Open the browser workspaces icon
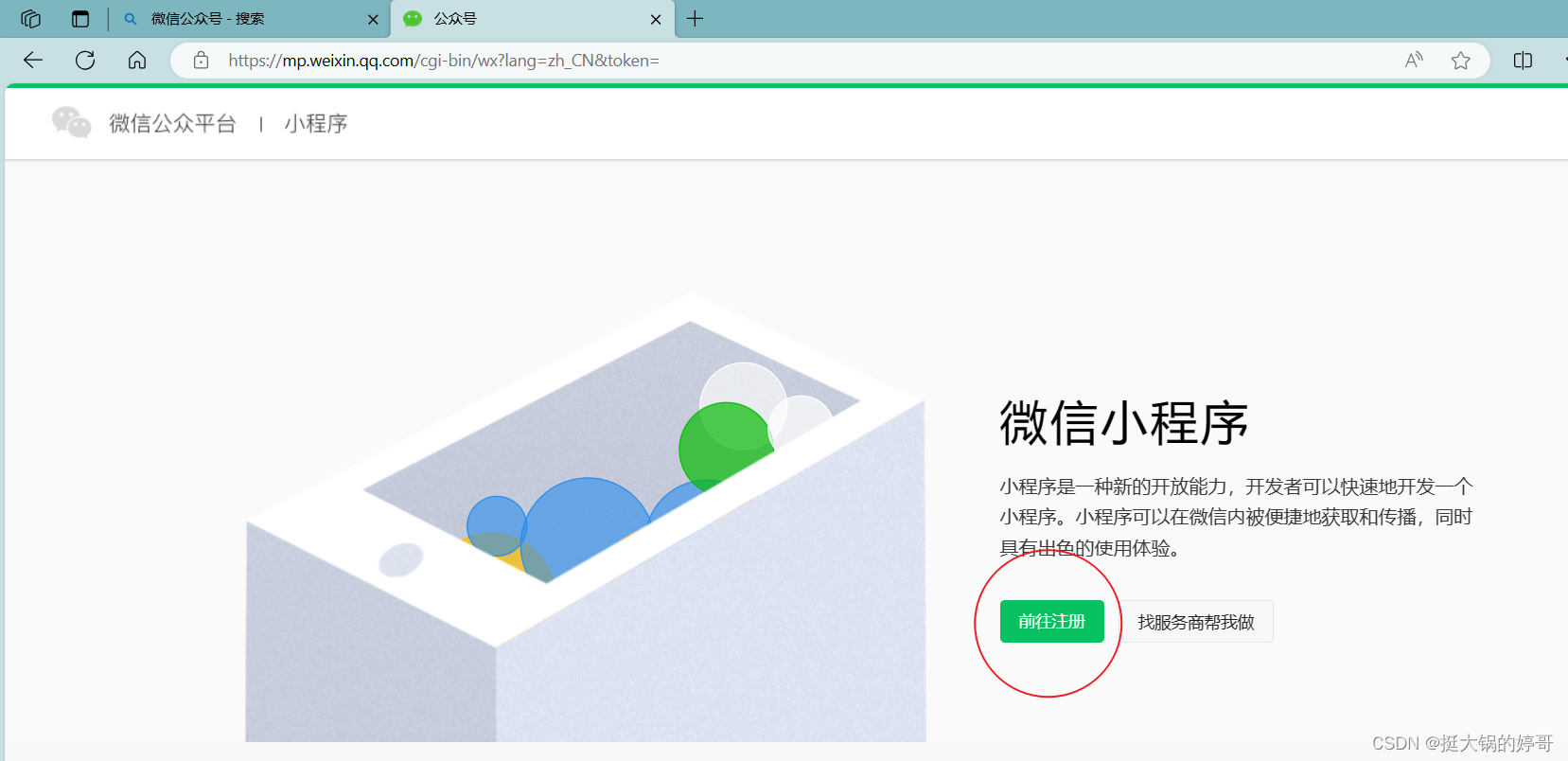The image size is (1568, 761). pyautogui.click(x=30, y=19)
